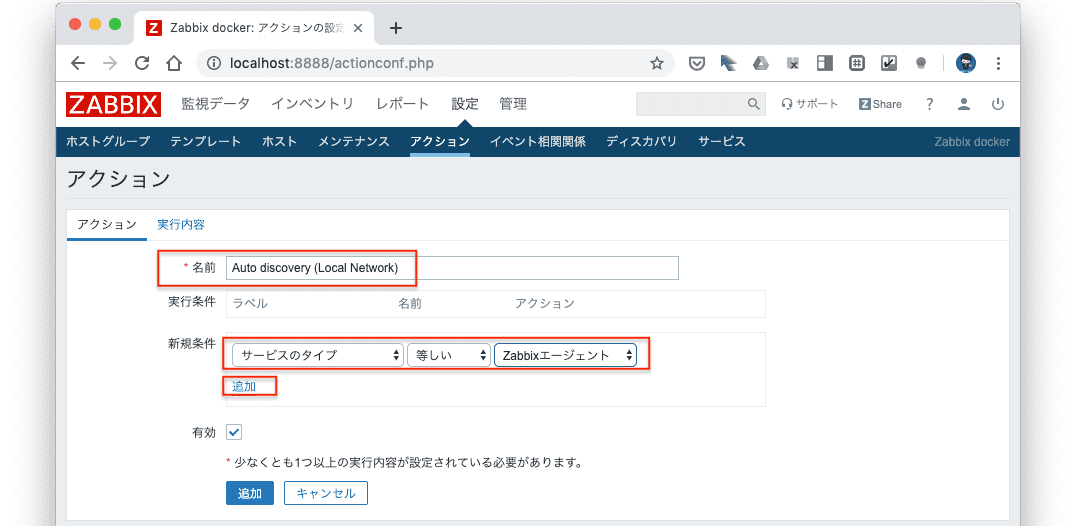Open the Chrome profile avatar

click(x=966, y=64)
